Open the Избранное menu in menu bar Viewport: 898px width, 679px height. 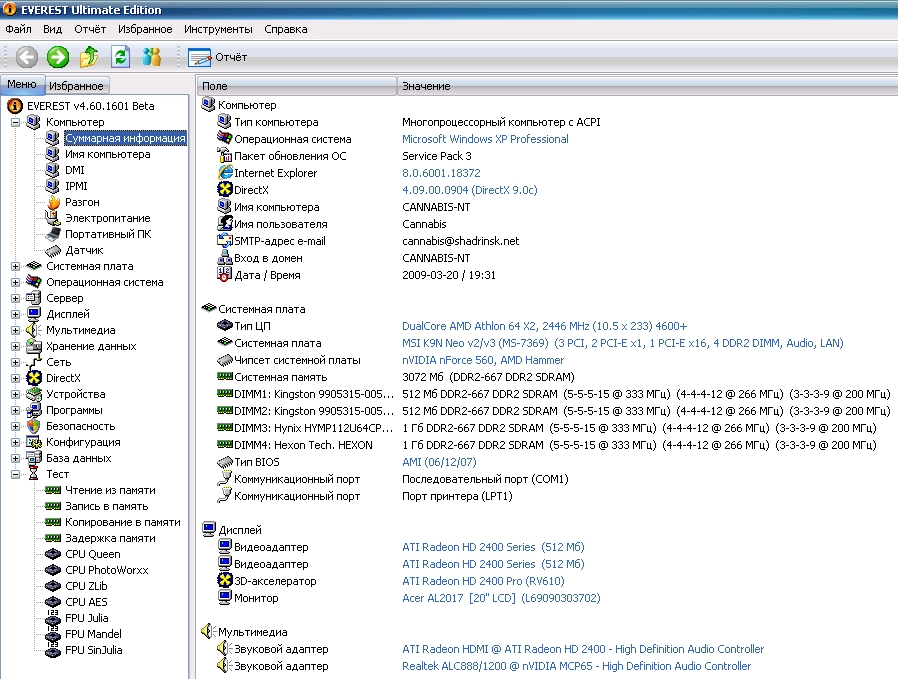point(145,29)
